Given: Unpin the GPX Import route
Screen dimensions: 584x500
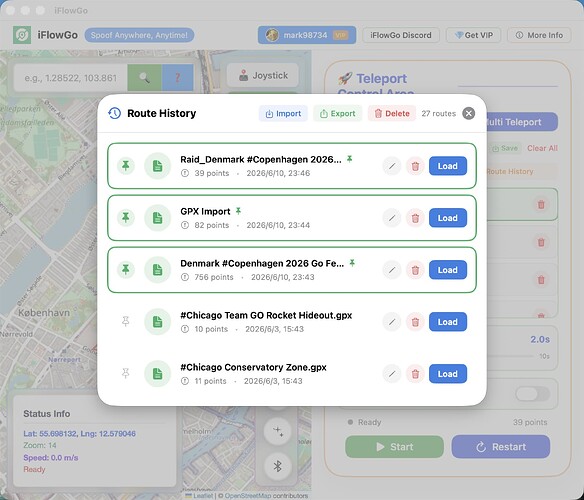Looking at the screenshot, I should point(126,218).
